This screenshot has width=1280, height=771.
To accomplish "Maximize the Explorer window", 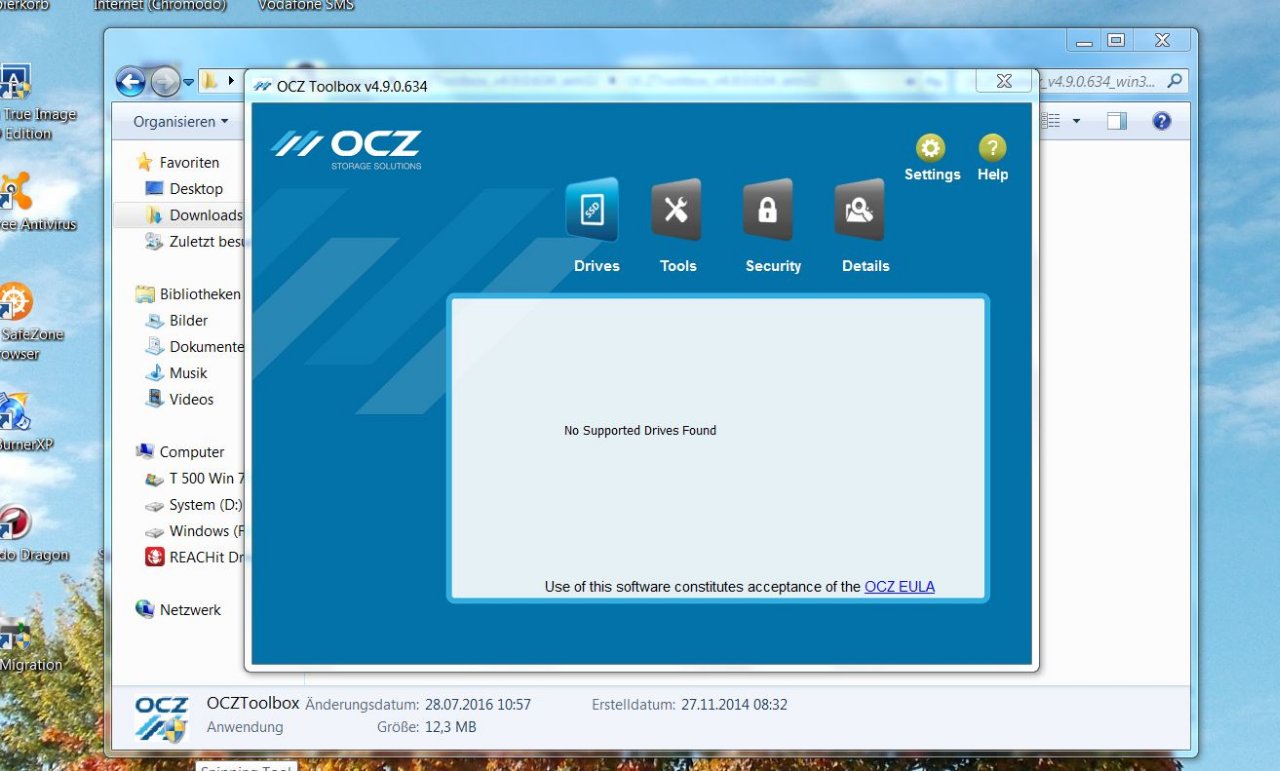I will pos(1116,40).
